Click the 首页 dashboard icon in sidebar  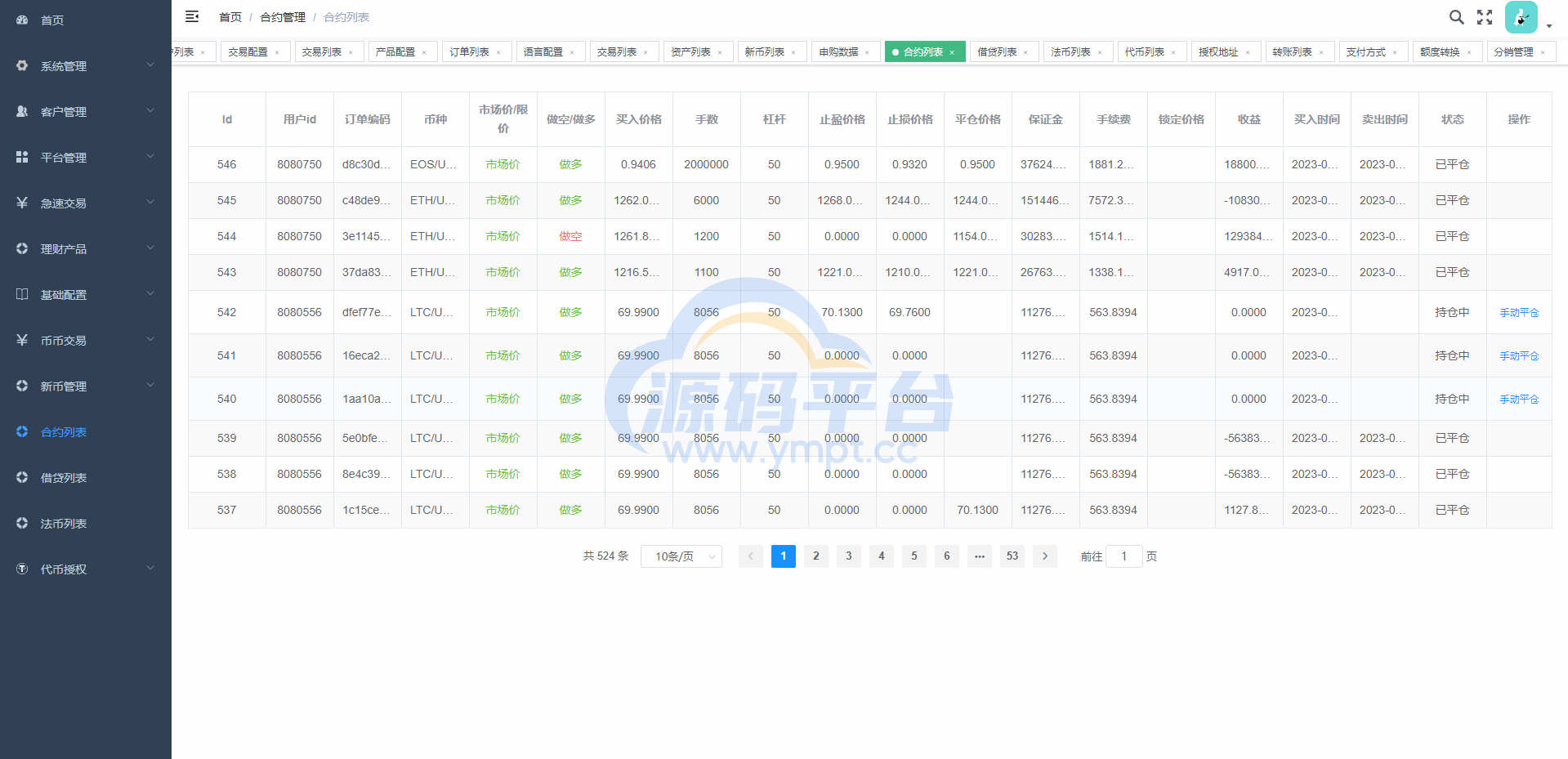[x=22, y=20]
